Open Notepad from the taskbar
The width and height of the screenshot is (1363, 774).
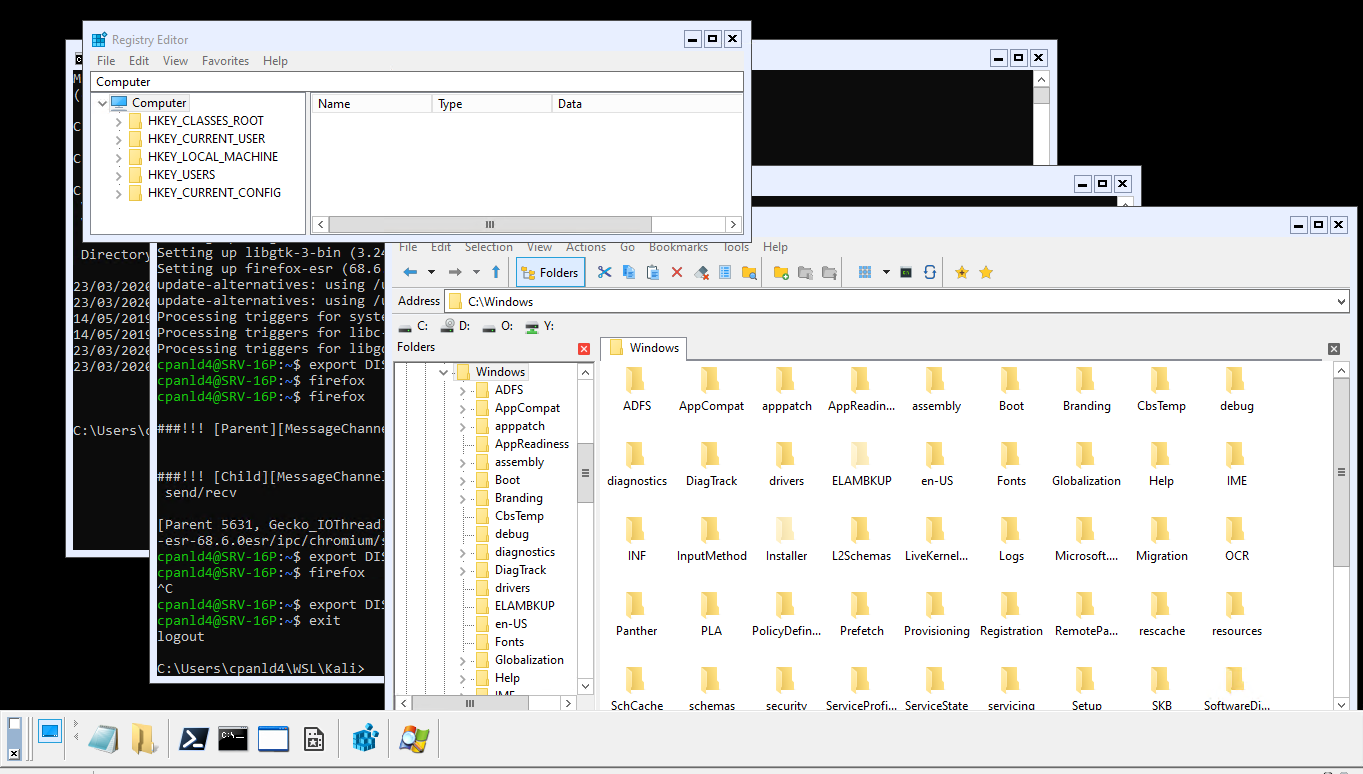[x=103, y=739]
